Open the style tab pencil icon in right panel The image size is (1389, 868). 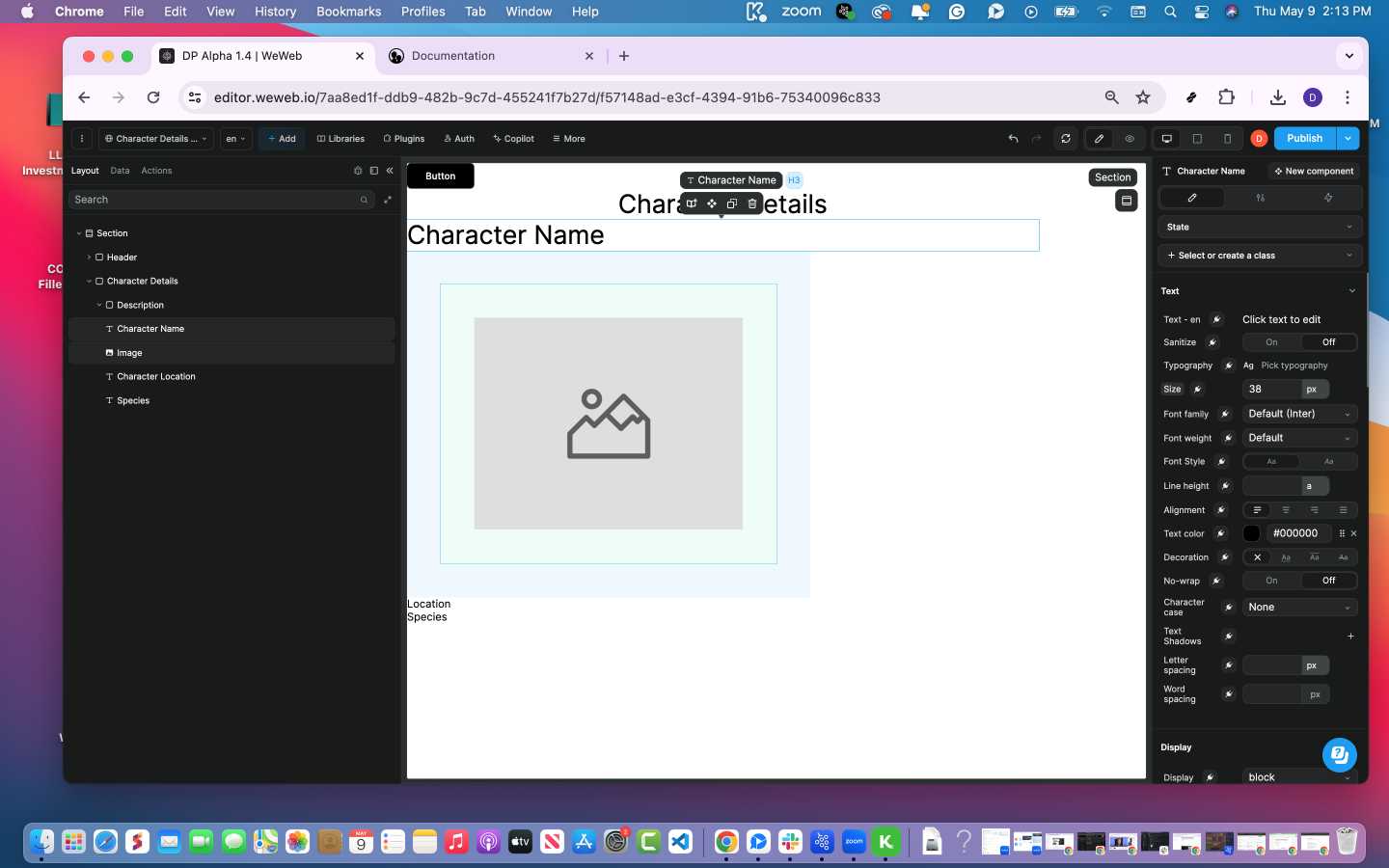point(1192,198)
